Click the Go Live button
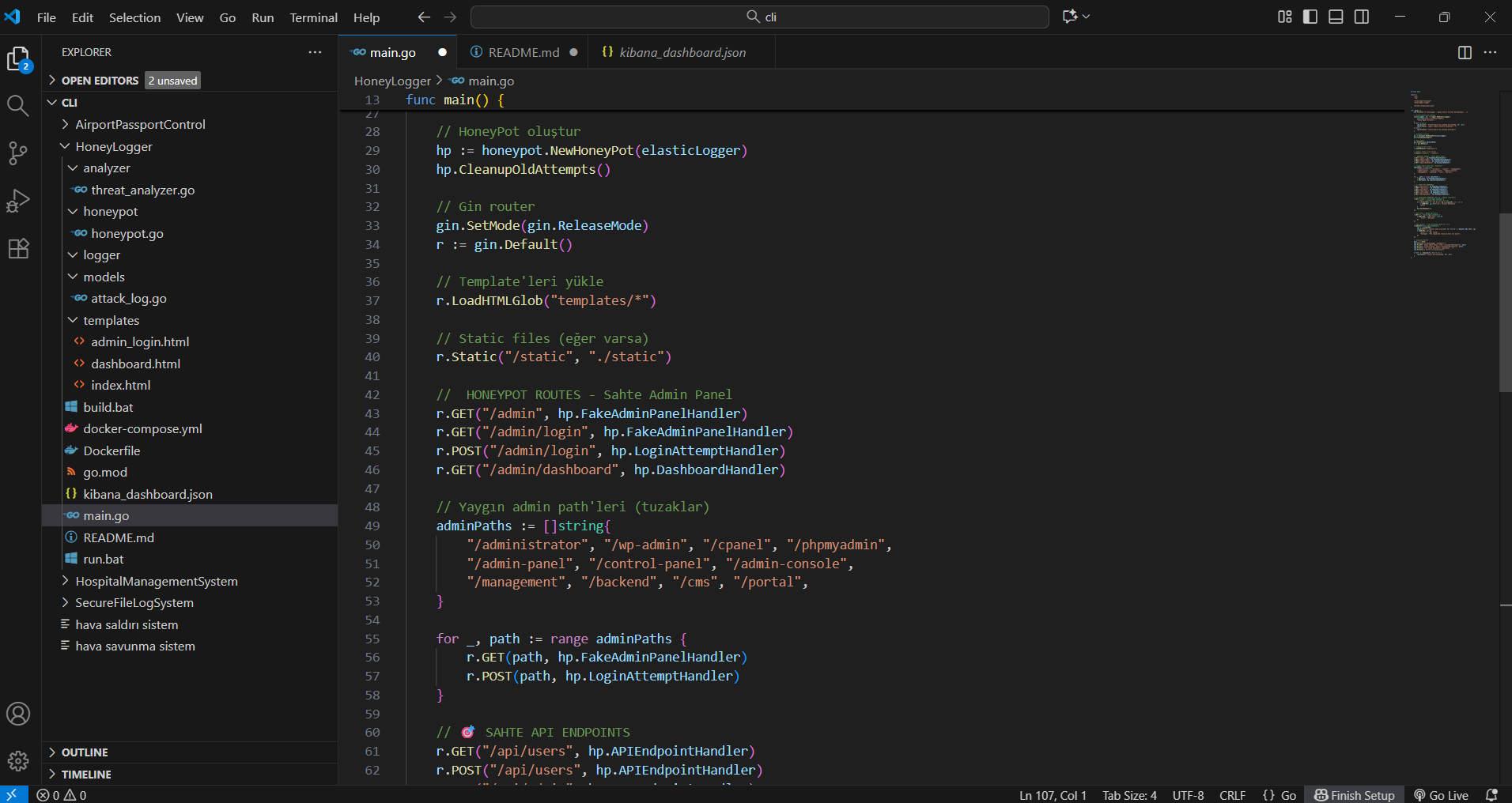1512x803 pixels. [x=1441, y=795]
